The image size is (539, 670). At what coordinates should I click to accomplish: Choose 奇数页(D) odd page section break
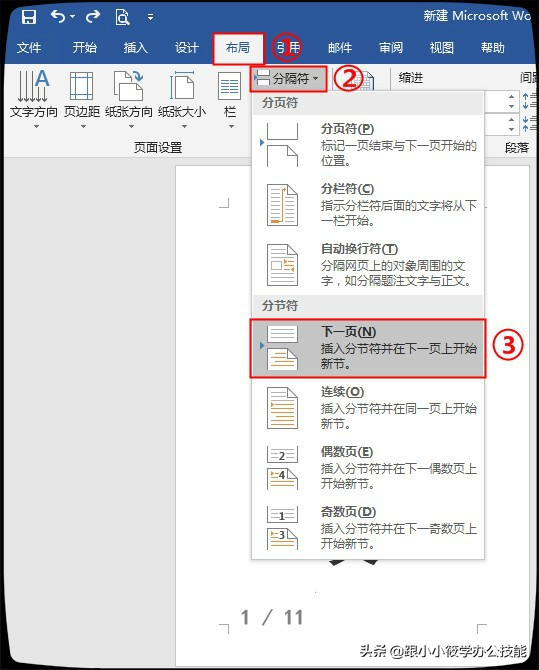[368, 528]
